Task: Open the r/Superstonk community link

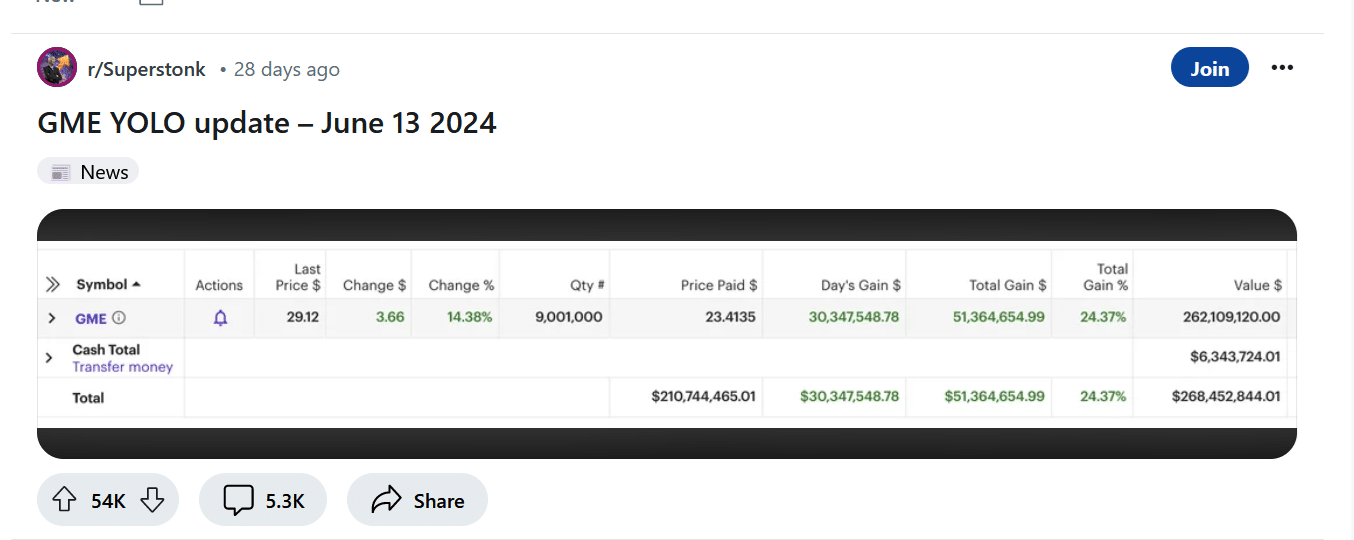Action: [147, 69]
